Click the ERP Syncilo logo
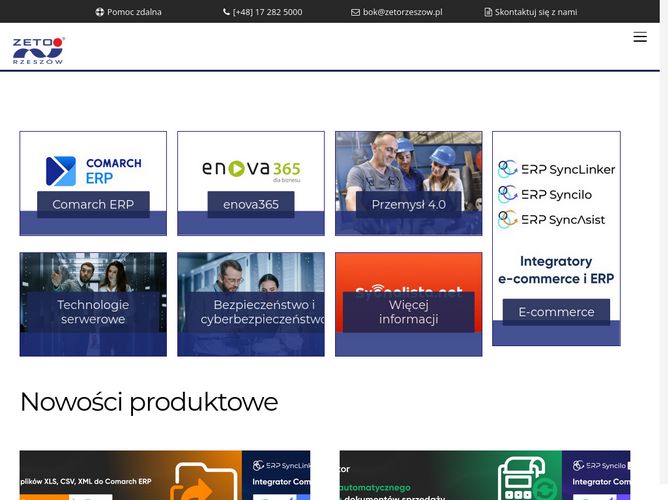 545,194
